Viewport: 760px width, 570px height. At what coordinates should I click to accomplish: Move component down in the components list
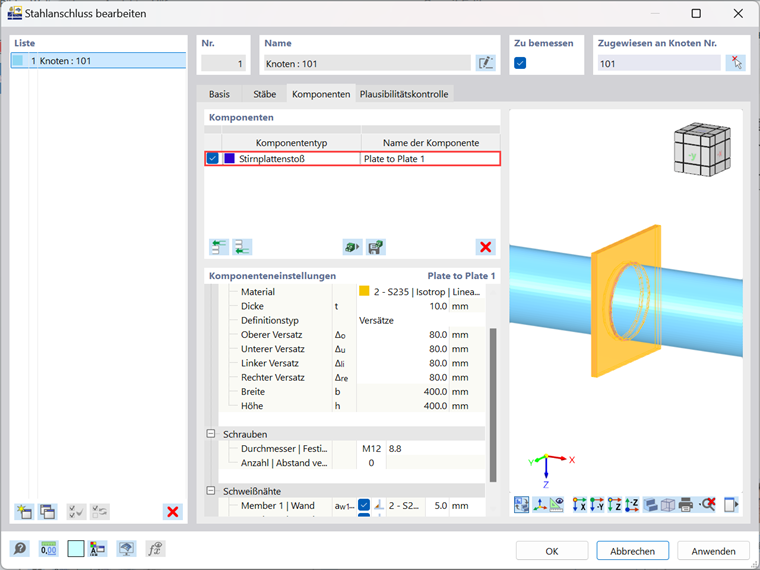click(242, 247)
